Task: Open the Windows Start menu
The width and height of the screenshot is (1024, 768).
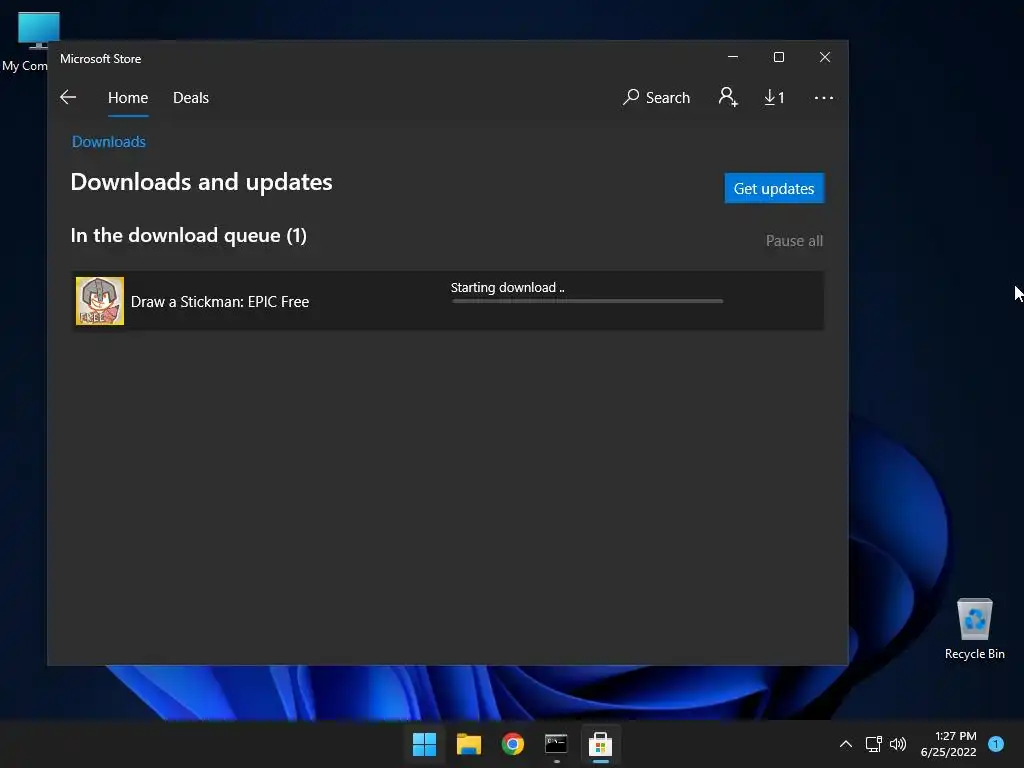Action: pos(424,744)
